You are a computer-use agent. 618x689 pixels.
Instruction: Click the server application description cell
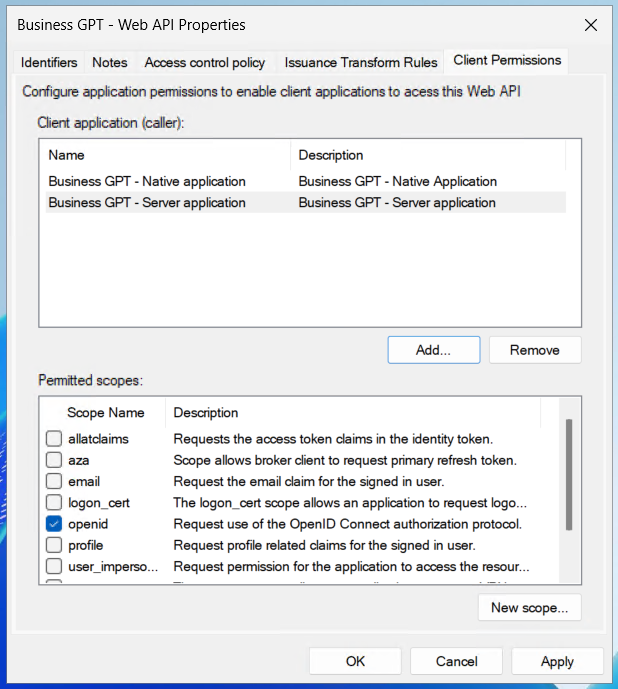[x=397, y=203]
